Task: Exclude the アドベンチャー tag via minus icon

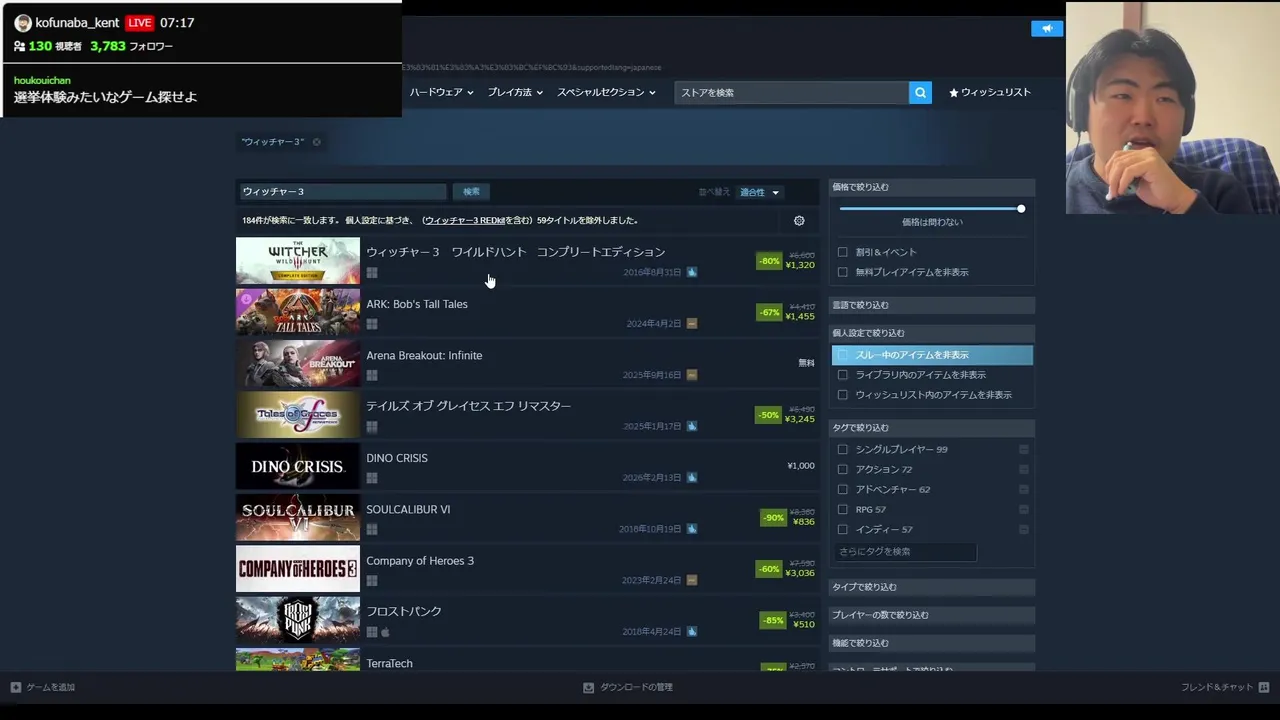Action: click(1024, 489)
